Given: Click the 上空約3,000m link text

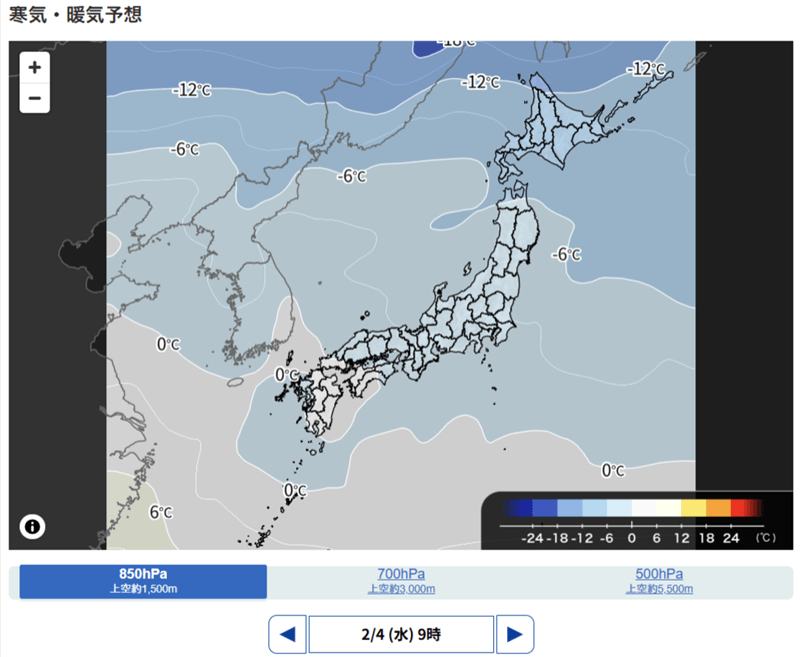Looking at the screenshot, I should pyautogui.click(x=400, y=589).
